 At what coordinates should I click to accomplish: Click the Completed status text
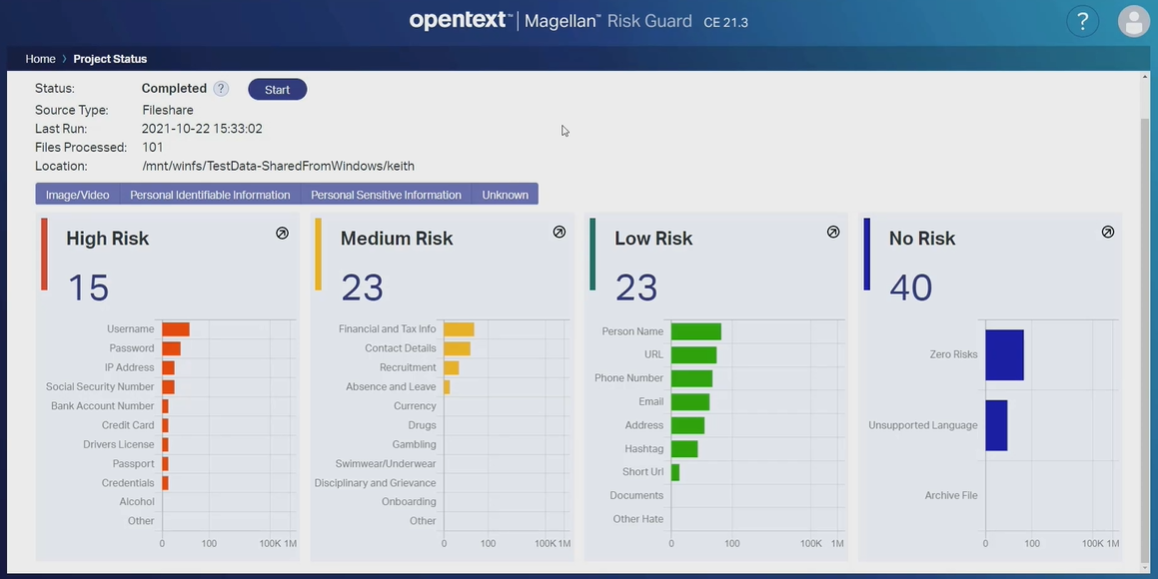click(x=174, y=89)
